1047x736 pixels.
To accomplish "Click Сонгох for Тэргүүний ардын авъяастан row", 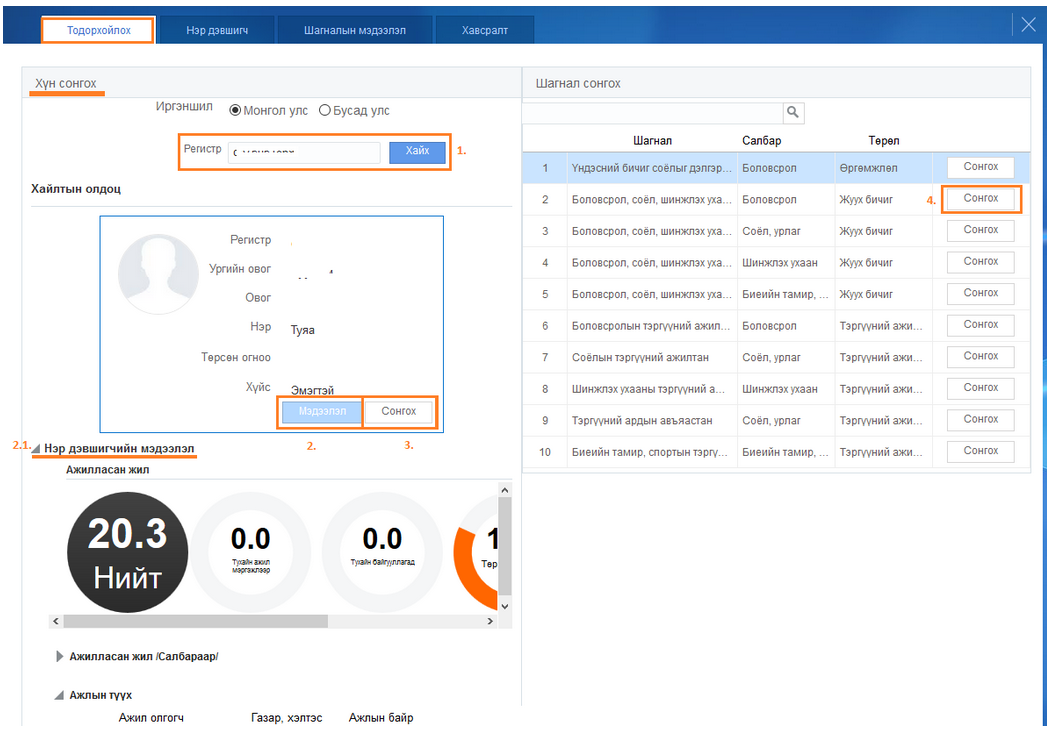I will 980,419.
